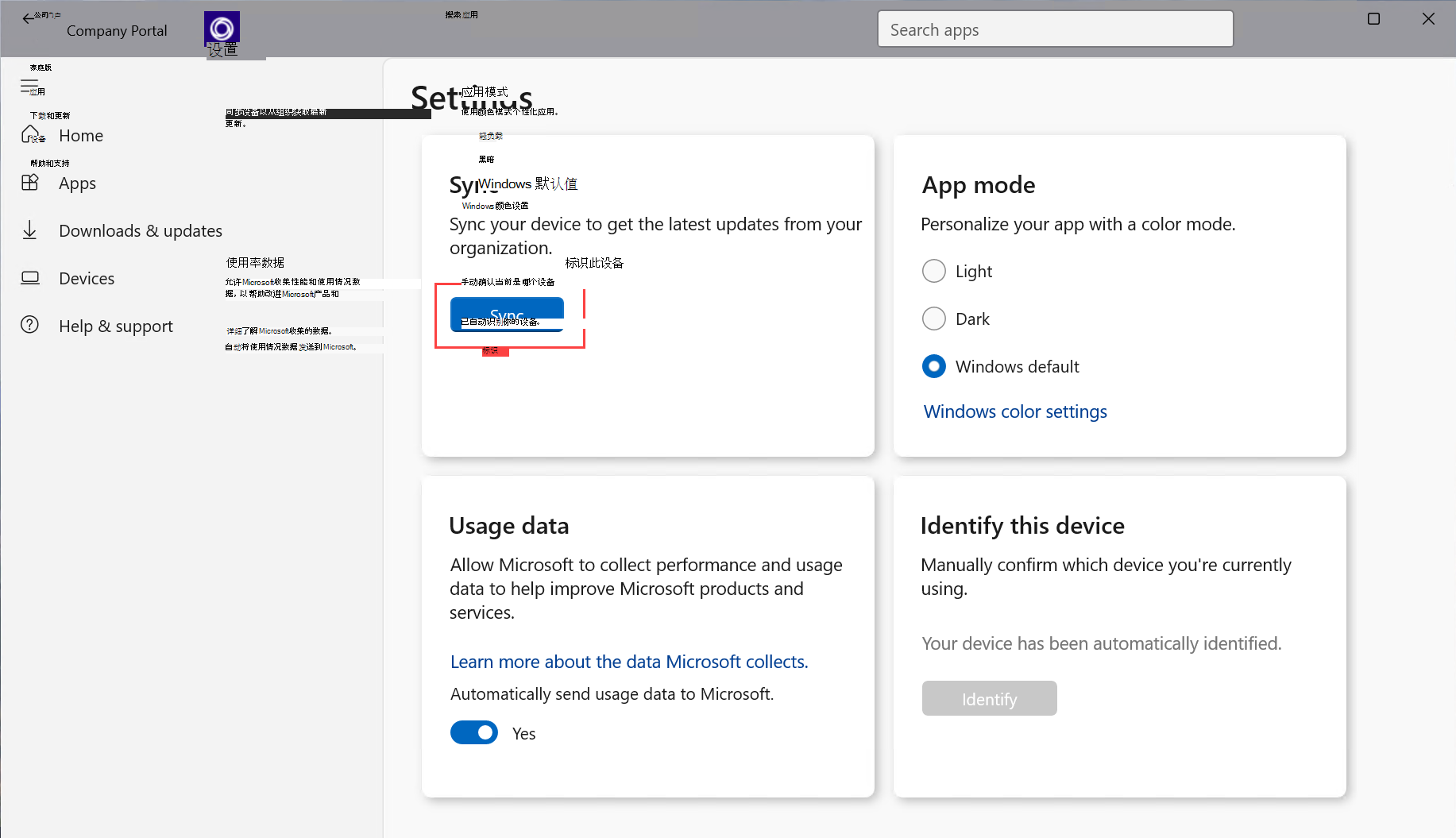Turn off the automatic usage data switch
This screenshot has width=1456, height=838.
pos(474,732)
